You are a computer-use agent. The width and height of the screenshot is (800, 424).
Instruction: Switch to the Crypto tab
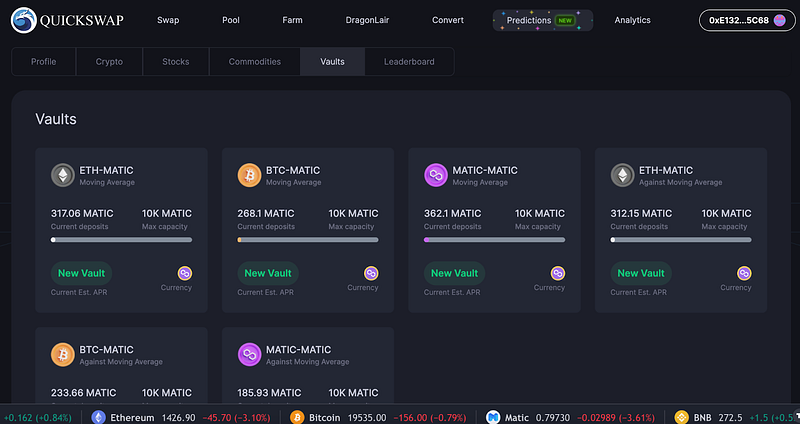pos(109,62)
